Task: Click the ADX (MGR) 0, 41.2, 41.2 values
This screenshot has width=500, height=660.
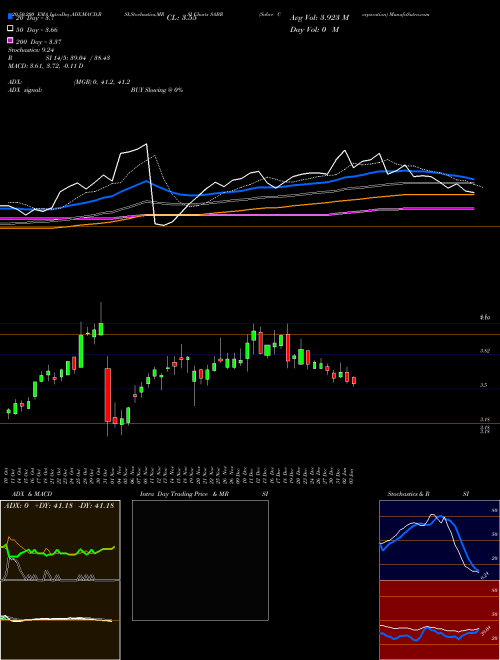Action: pos(102,82)
